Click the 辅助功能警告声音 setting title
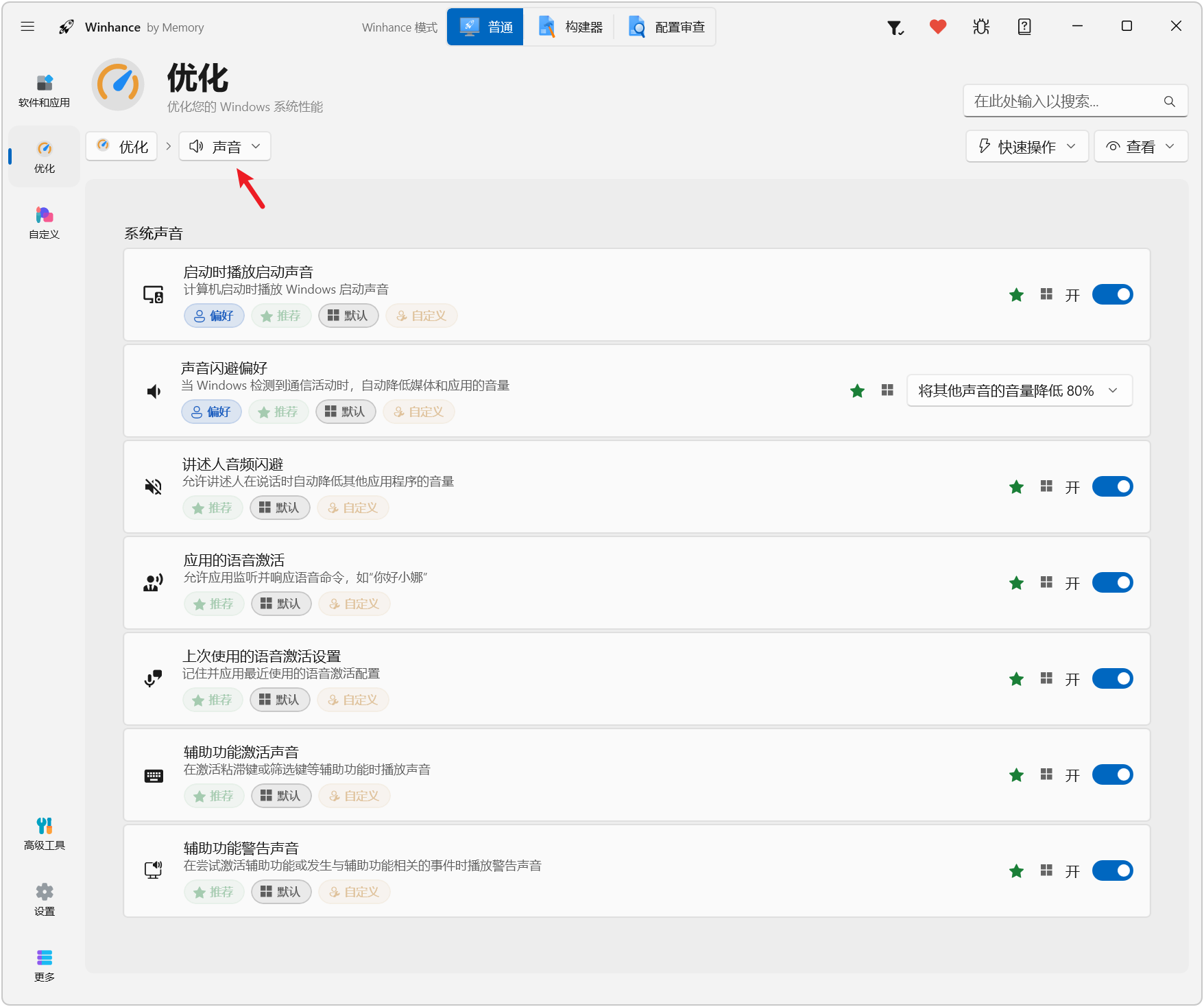Viewport: 1204px width, 1007px height. tap(241, 849)
